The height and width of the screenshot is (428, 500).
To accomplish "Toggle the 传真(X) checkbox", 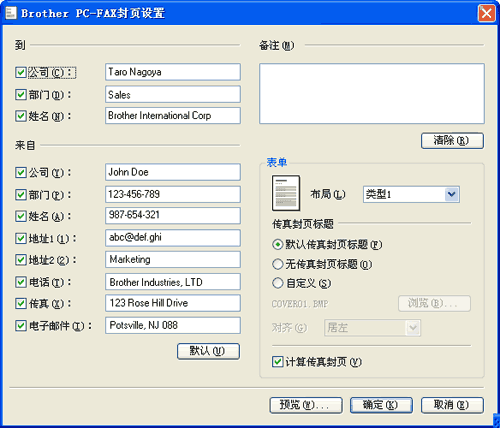I will pos(21,303).
